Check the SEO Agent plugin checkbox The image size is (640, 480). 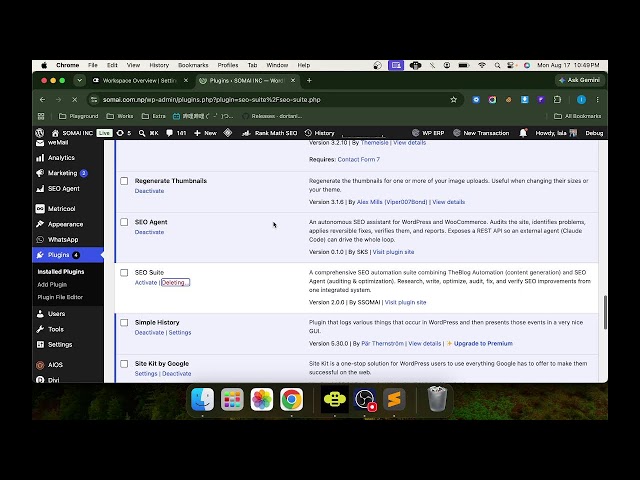click(x=124, y=222)
